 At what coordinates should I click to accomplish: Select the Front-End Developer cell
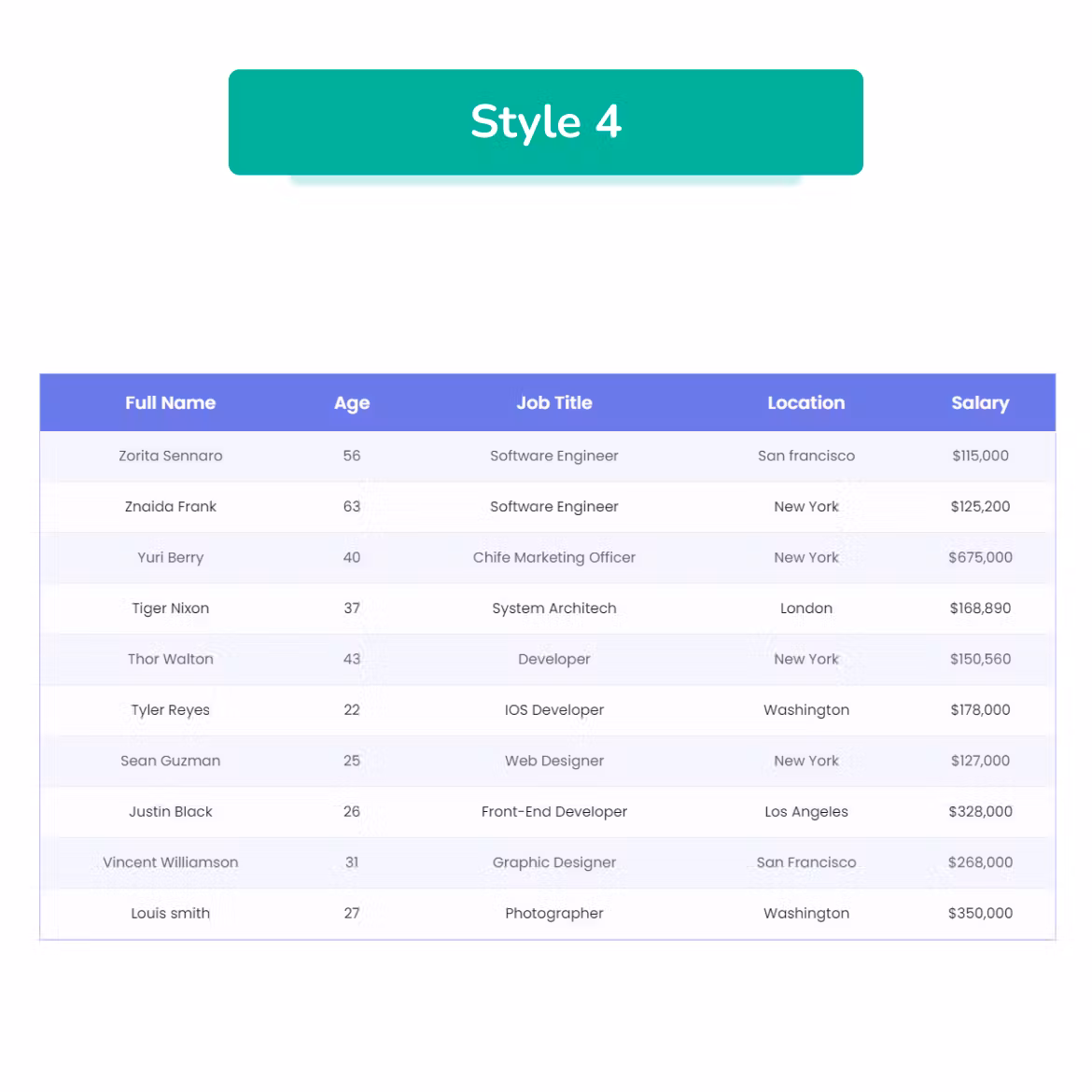tap(553, 811)
